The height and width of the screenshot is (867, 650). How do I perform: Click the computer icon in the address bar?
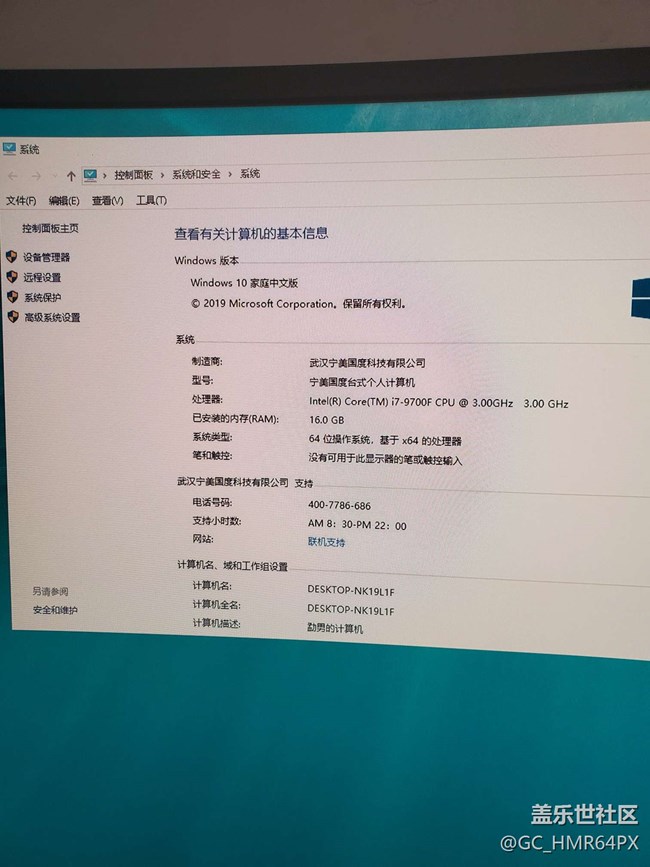(x=90, y=174)
